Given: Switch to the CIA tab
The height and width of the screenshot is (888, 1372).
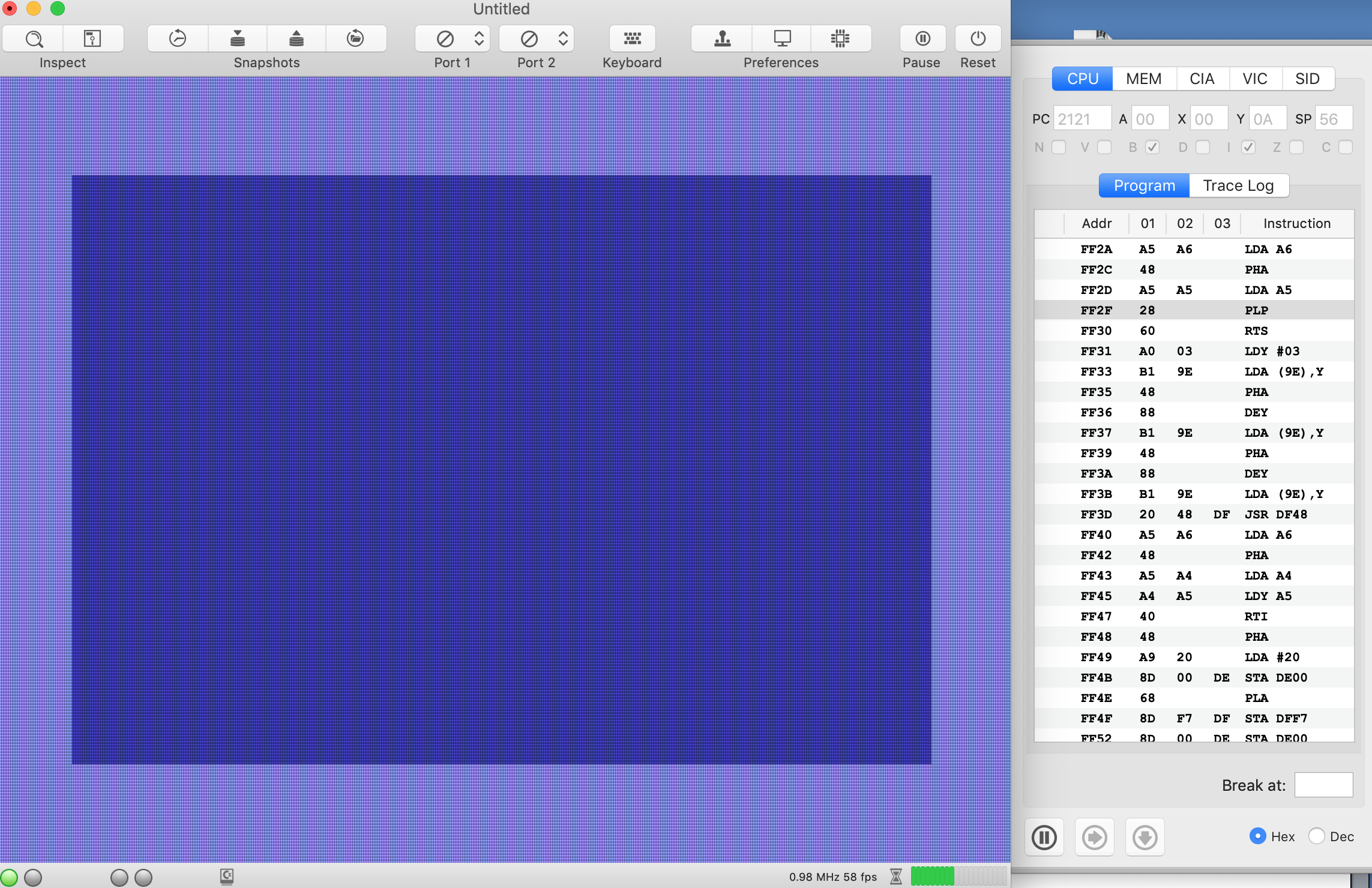Looking at the screenshot, I should click(1202, 79).
